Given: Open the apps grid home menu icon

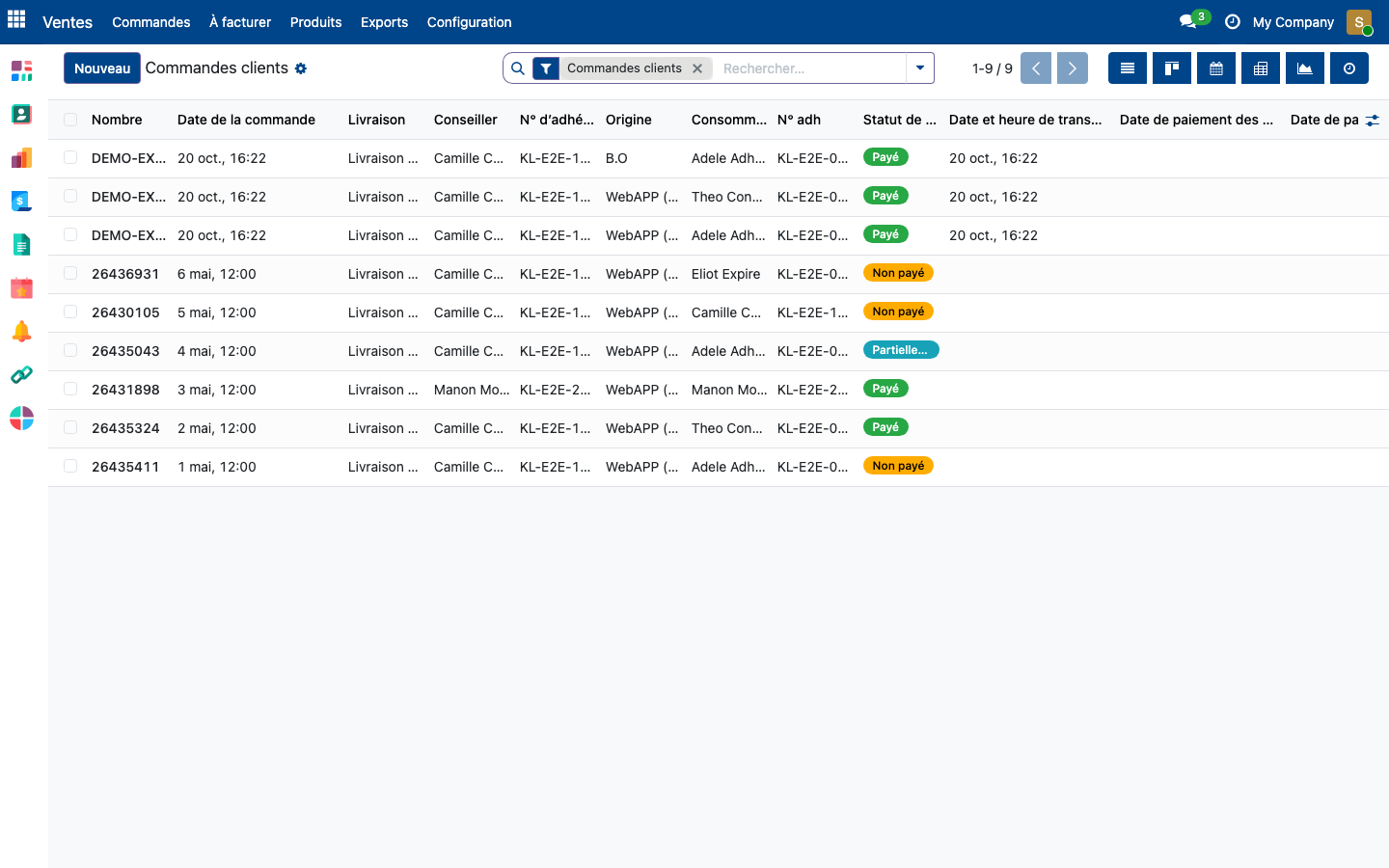Looking at the screenshot, I should (16, 19).
